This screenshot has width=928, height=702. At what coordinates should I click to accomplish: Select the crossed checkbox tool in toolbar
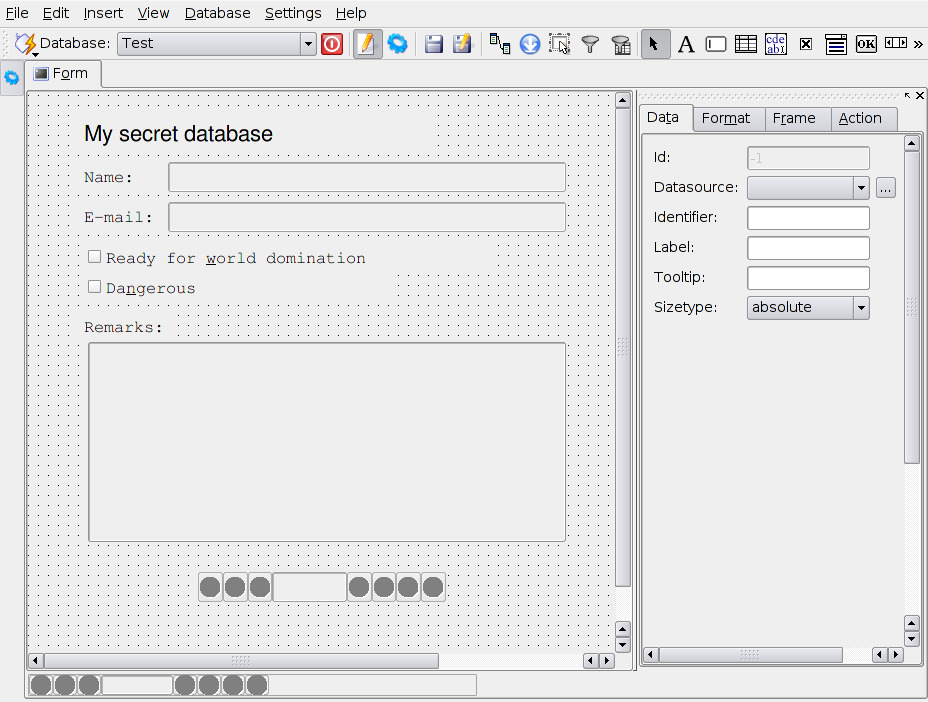coord(805,44)
